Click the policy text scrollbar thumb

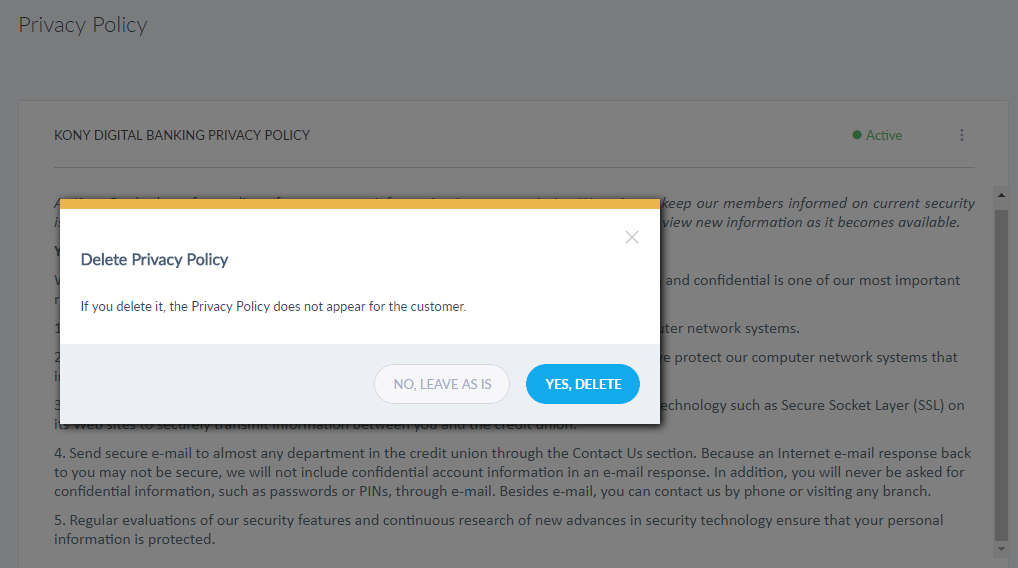pyautogui.click(x=1001, y=370)
